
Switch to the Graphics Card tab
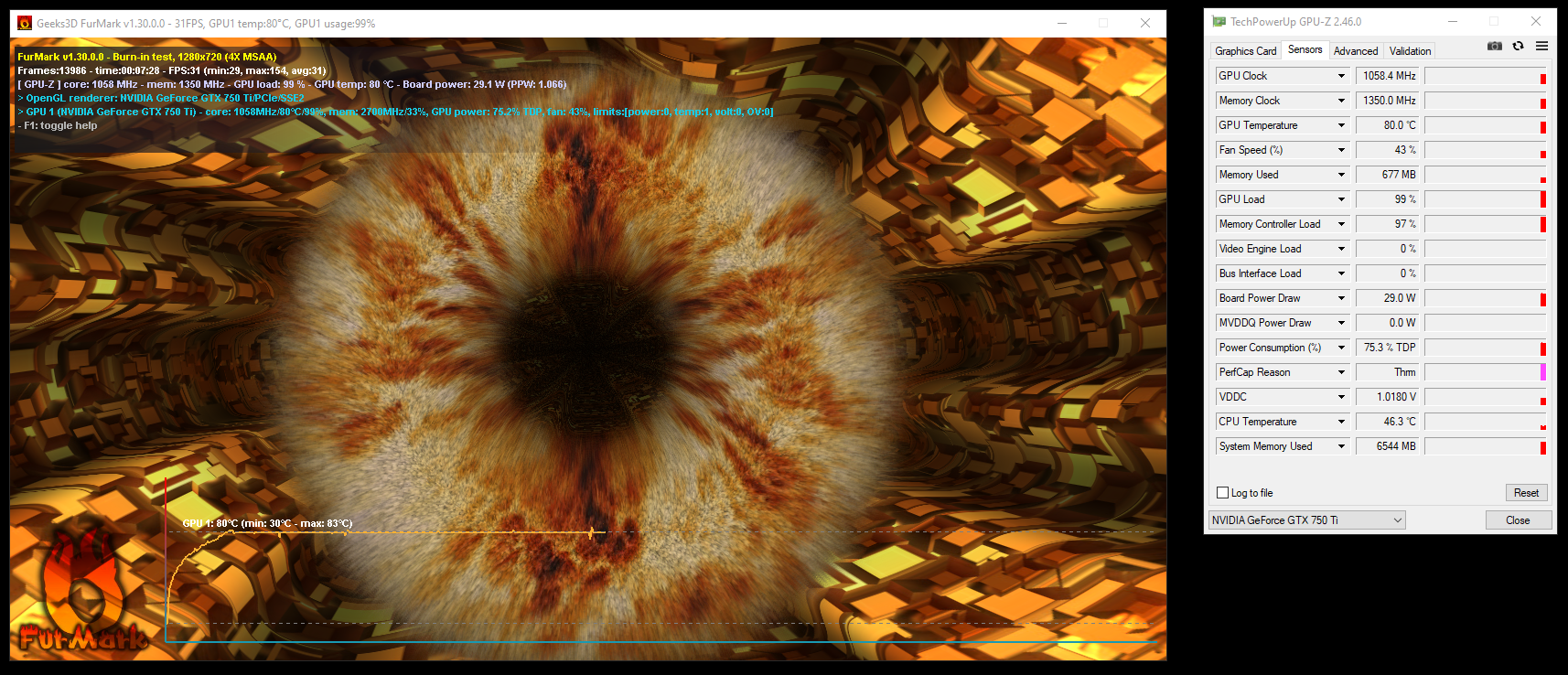pos(1245,51)
